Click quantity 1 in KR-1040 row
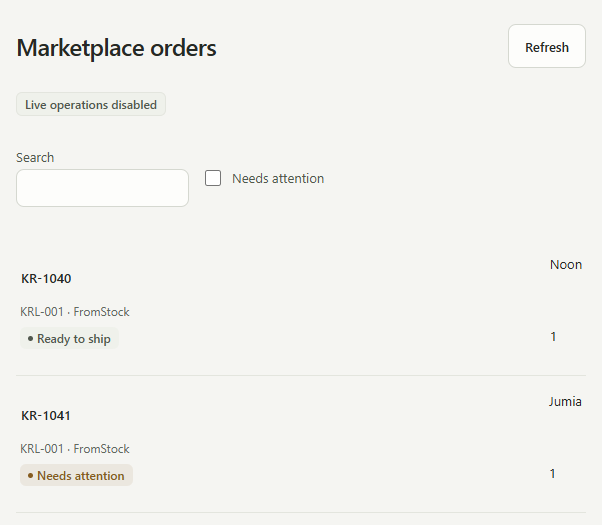Screen dimensions: 602x525 [x=553, y=336]
